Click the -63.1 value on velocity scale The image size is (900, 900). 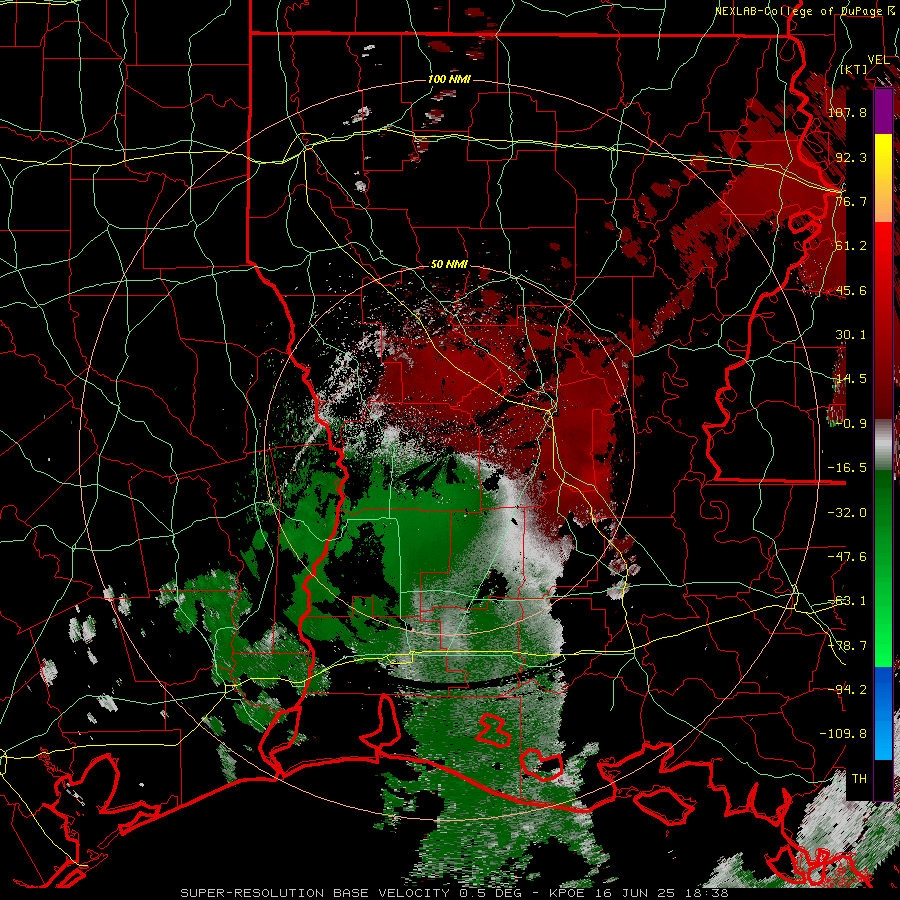[847, 601]
